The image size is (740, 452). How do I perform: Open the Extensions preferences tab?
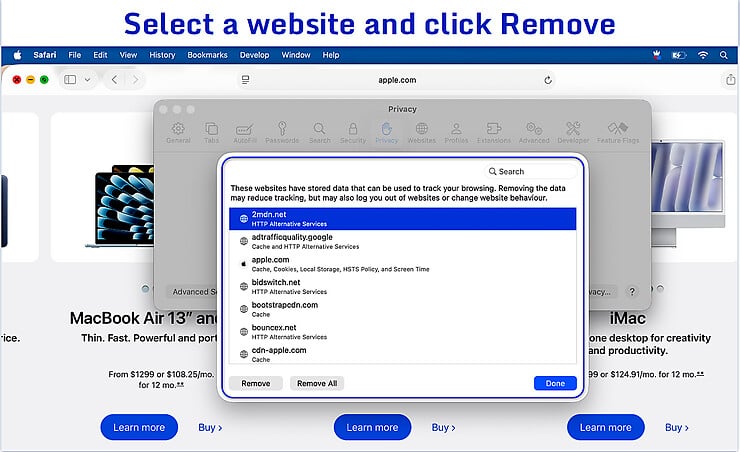click(x=494, y=133)
